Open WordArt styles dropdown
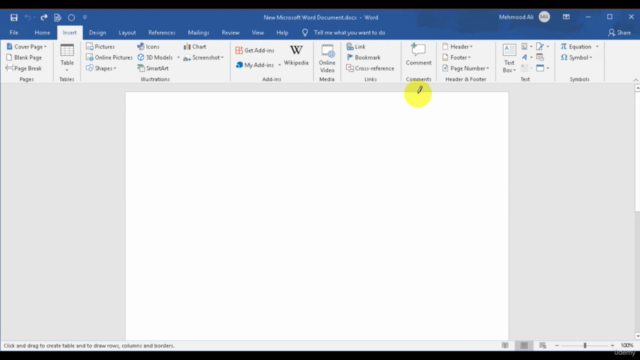 click(527, 58)
